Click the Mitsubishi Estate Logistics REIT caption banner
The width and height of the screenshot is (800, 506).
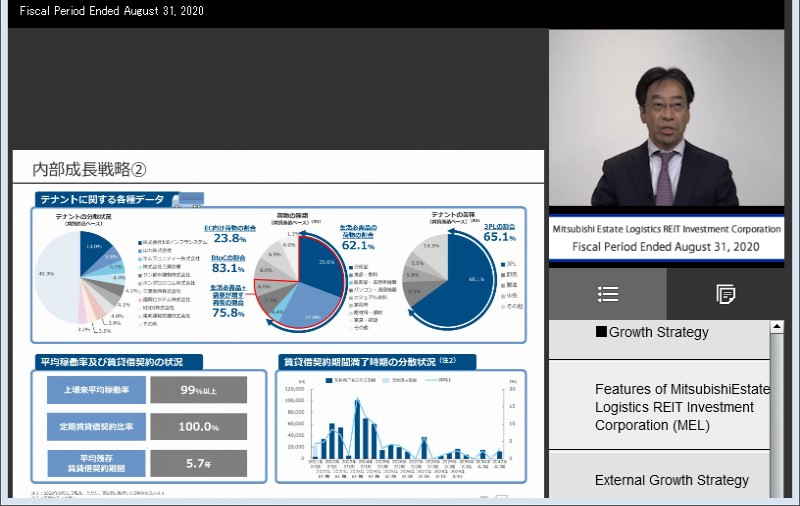[x=666, y=238]
